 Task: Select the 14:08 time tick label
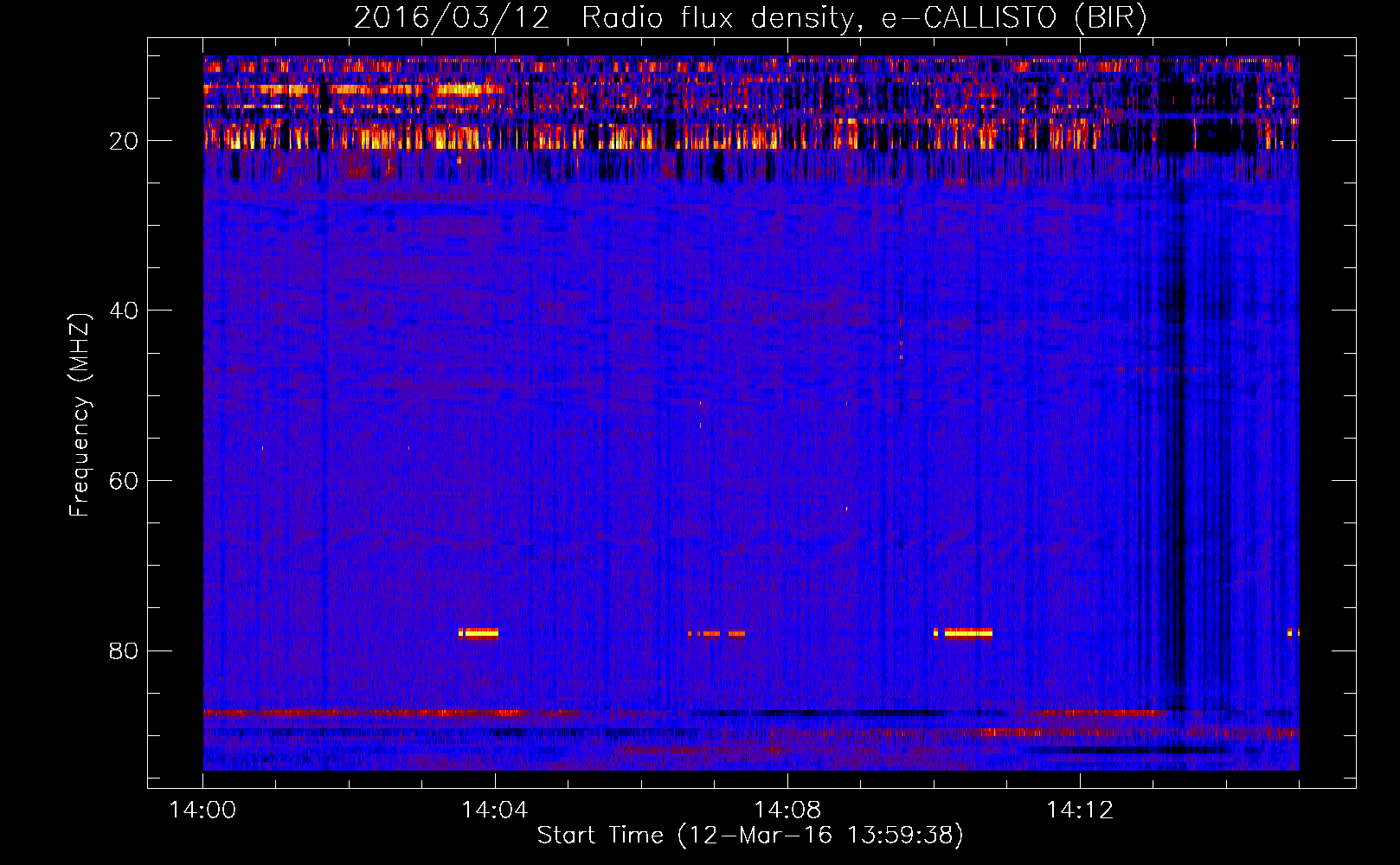click(787, 811)
